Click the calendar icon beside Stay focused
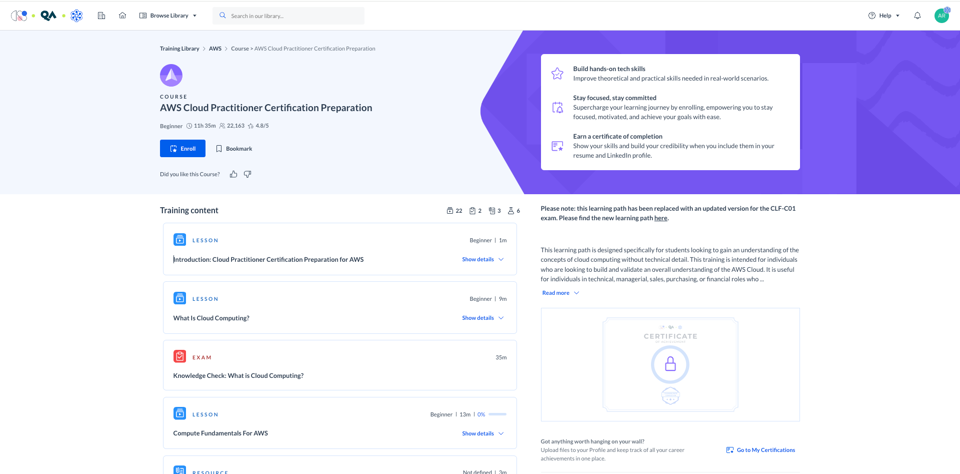Image resolution: width=960 pixels, height=474 pixels. (x=557, y=108)
